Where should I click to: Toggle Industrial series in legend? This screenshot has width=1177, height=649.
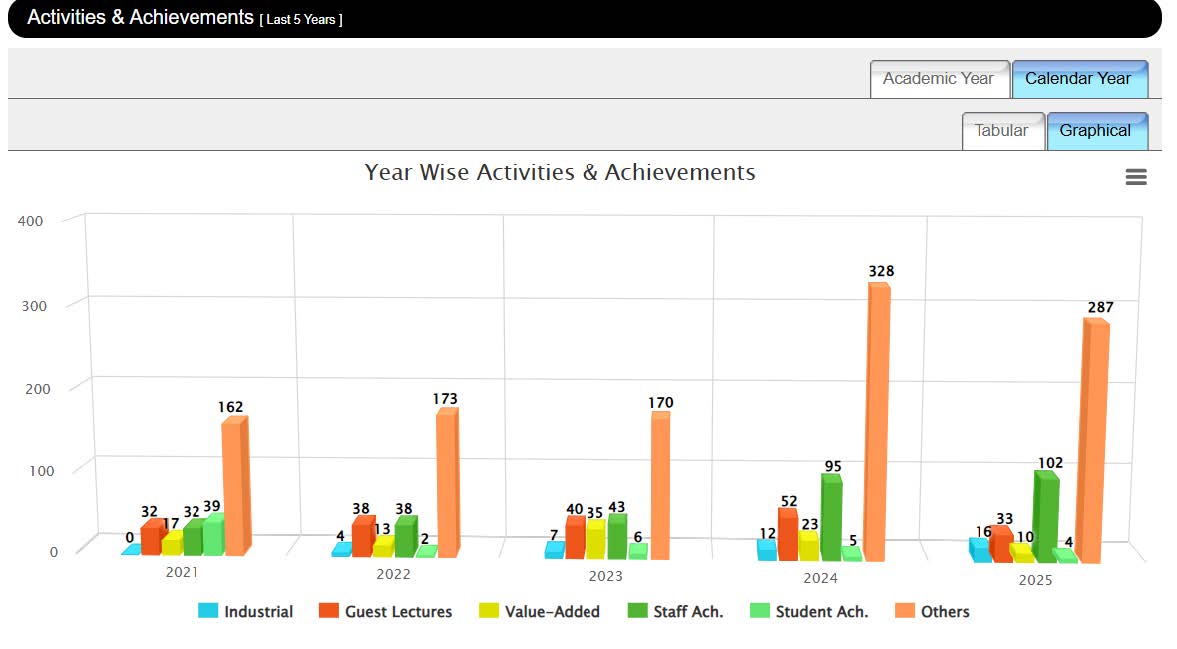(x=258, y=611)
